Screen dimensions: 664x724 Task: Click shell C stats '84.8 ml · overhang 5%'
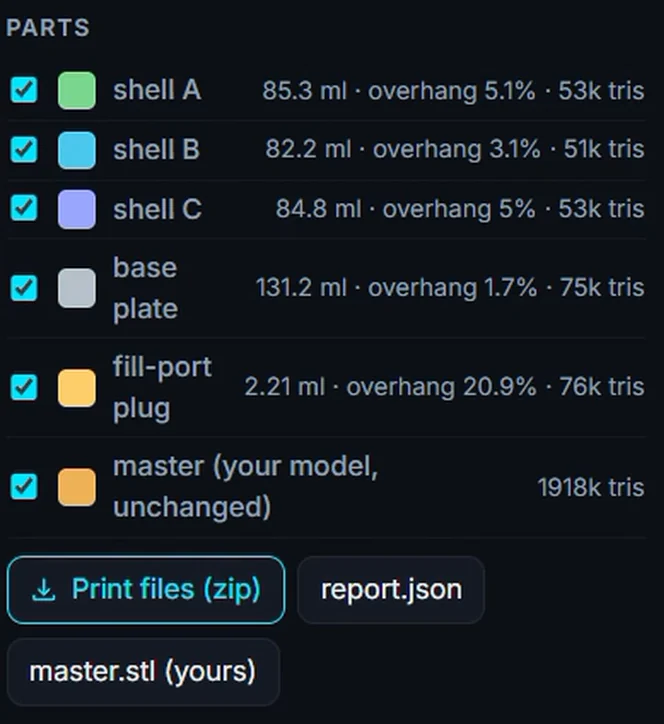pyautogui.click(x=405, y=209)
